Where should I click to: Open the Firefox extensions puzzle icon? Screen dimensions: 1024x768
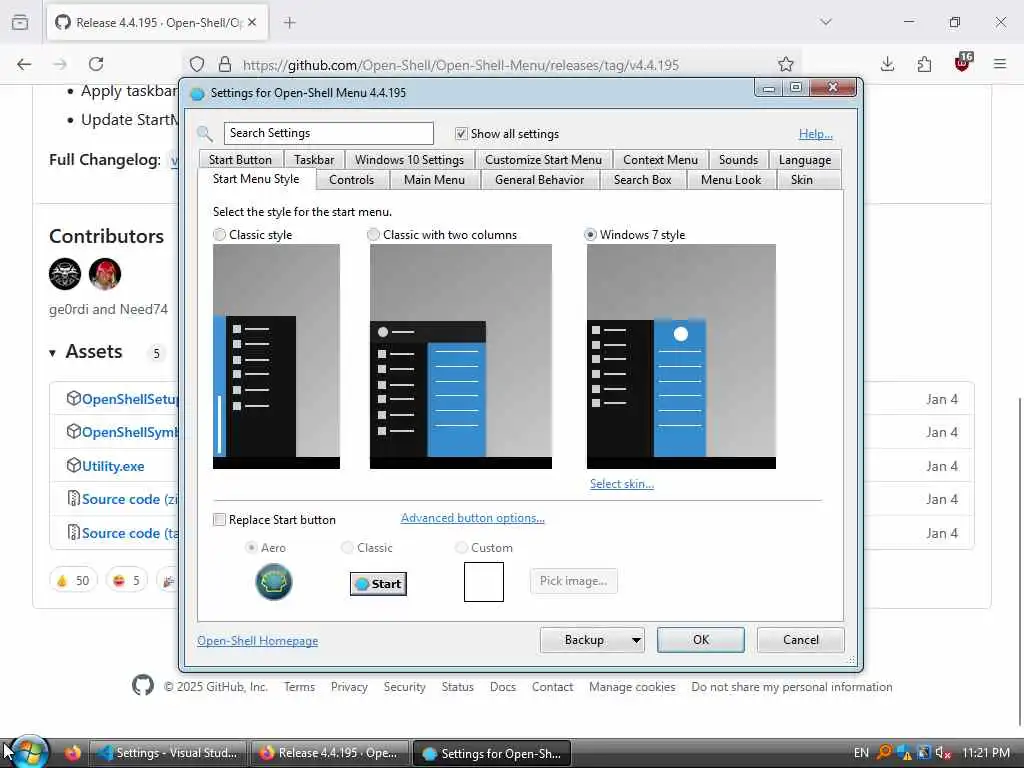coord(924,64)
